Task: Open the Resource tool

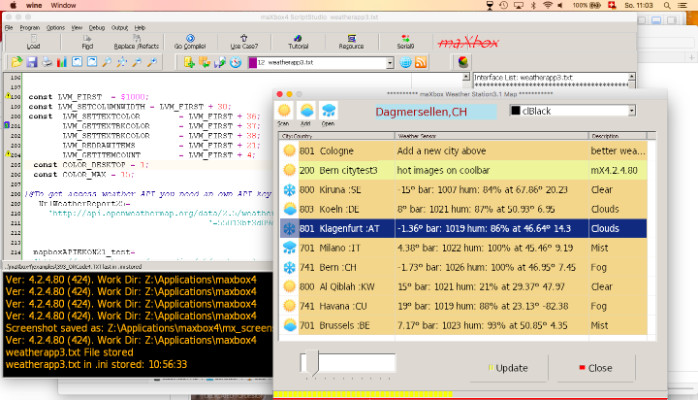Action: (x=351, y=42)
